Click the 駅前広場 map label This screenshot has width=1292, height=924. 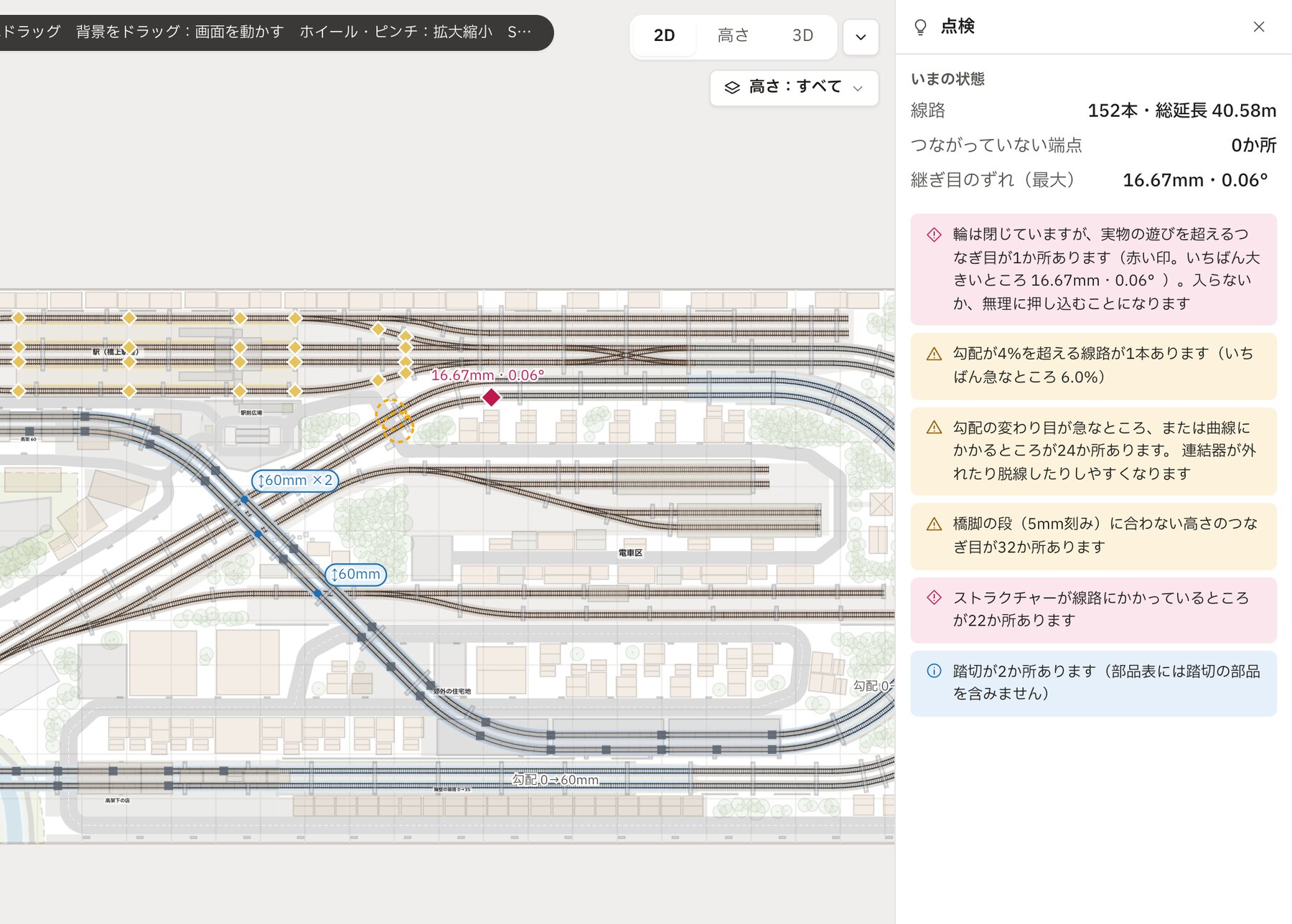pos(251,412)
